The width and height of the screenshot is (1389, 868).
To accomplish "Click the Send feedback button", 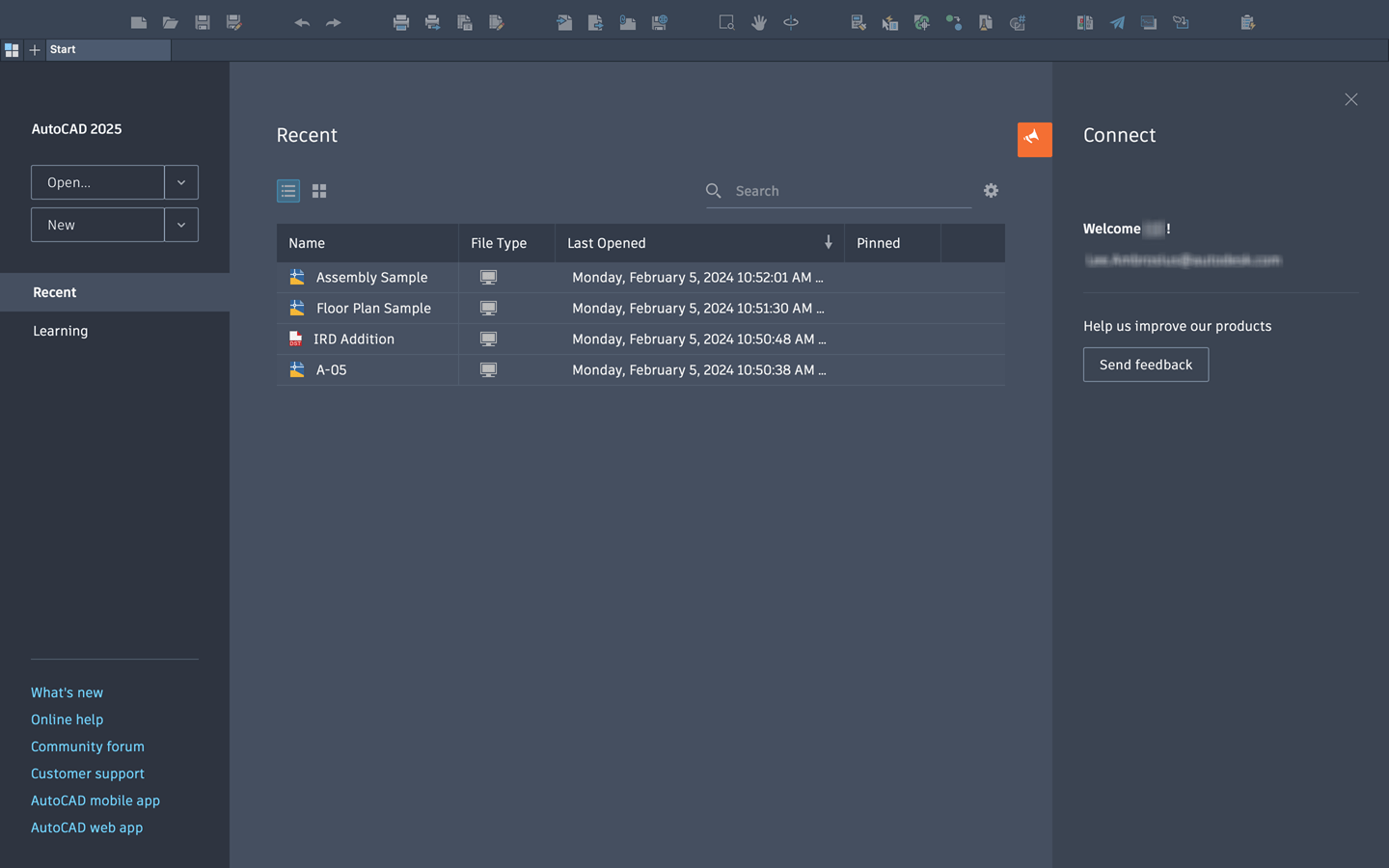I will click(1146, 365).
